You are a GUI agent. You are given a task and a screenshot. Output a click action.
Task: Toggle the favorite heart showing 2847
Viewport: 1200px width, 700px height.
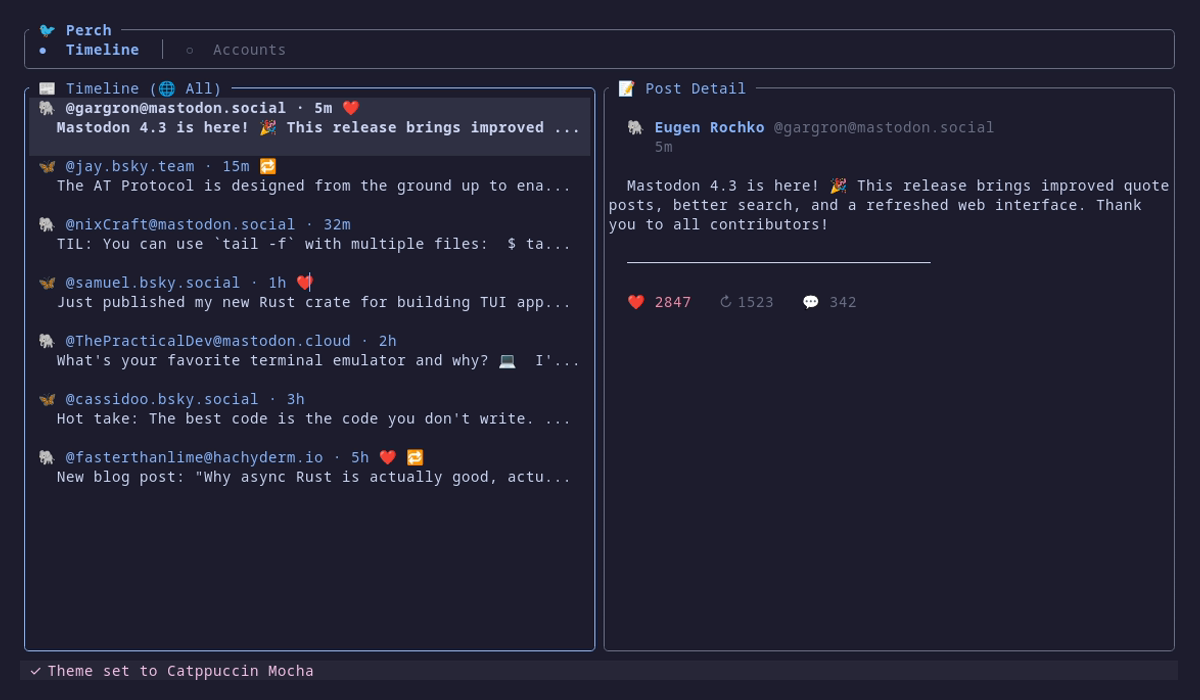[636, 302]
